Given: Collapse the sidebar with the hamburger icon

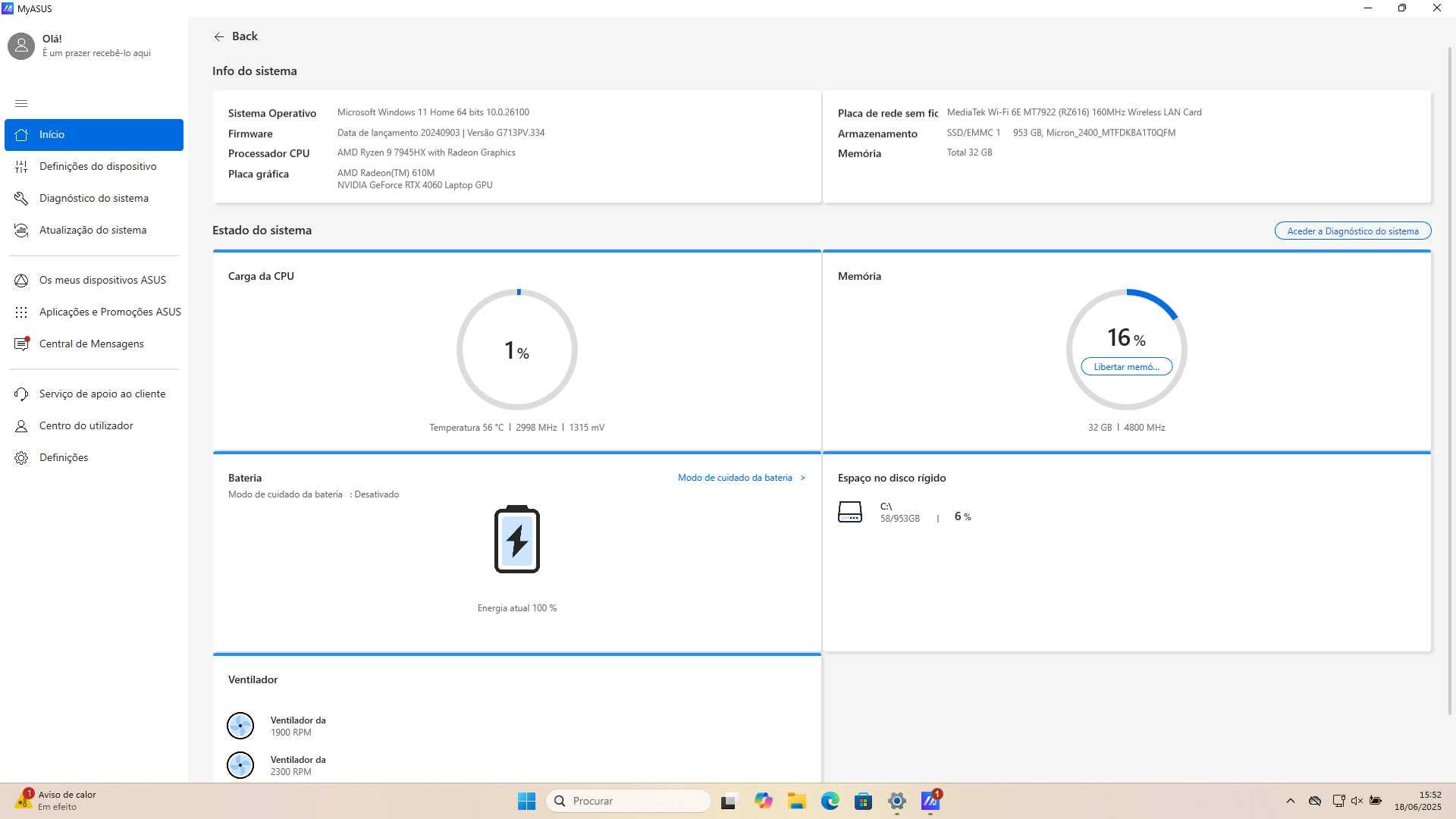Looking at the screenshot, I should click(21, 103).
